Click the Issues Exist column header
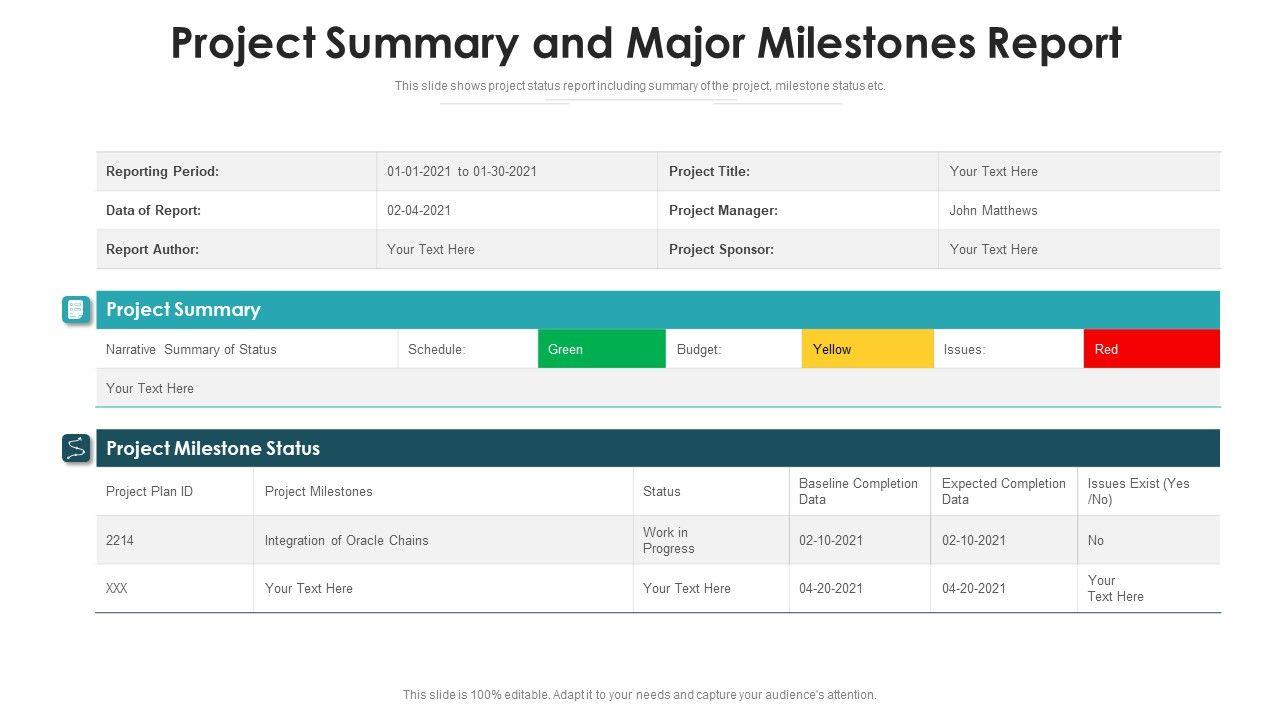The height and width of the screenshot is (720, 1280). (1138, 491)
